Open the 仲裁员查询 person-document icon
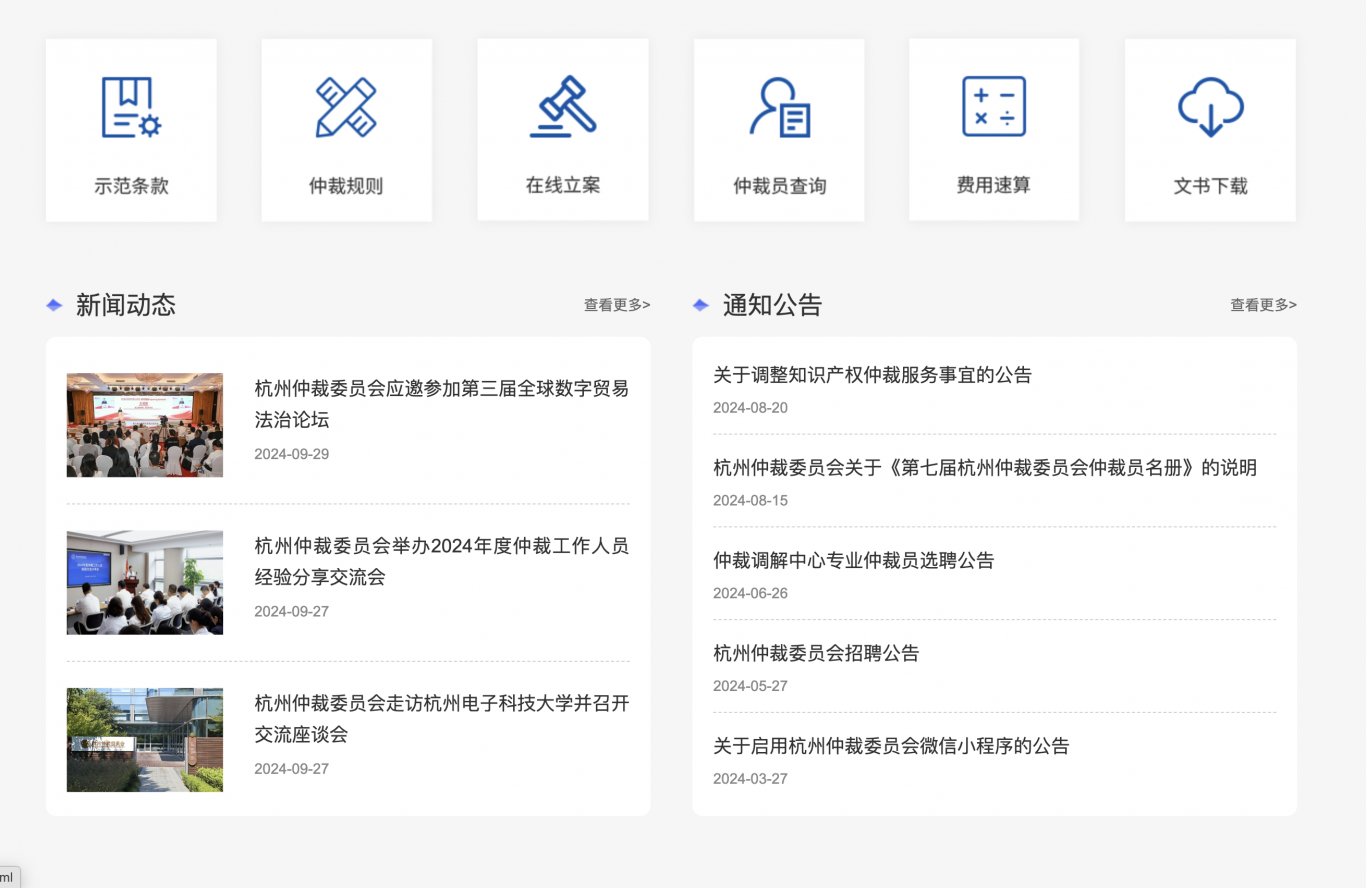The height and width of the screenshot is (888, 1366). [779, 107]
